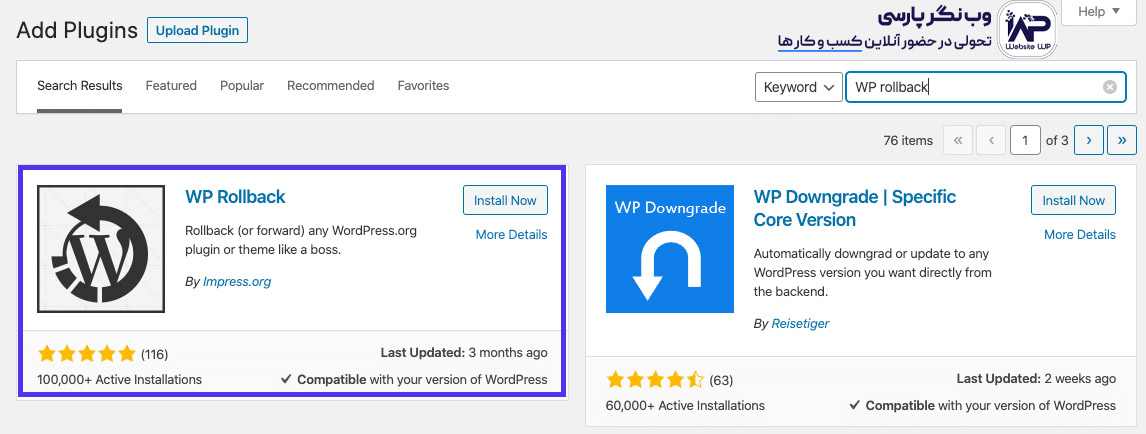Image resolution: width=1146 pixels, height=434 pixels.
Task: Select the Recommended tab
Action: [x=330, y=86]
